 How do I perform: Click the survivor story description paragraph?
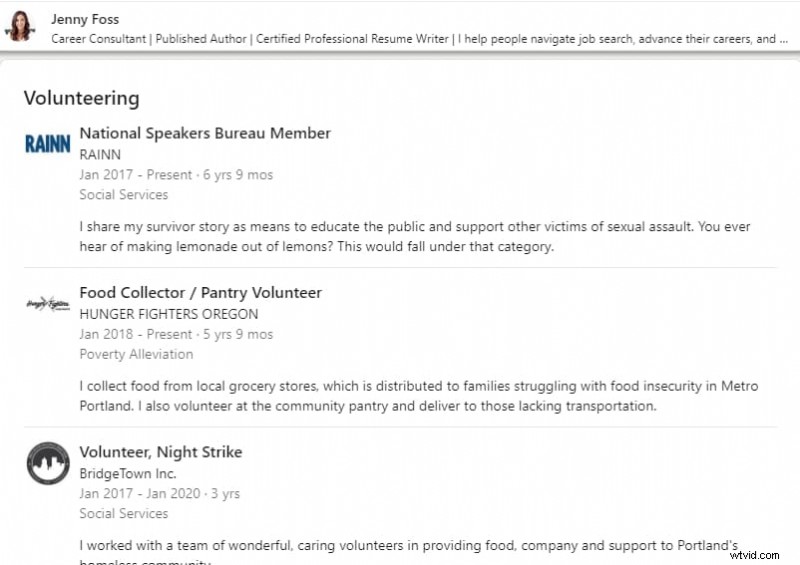pyautogui.click(x=415, y=237)
